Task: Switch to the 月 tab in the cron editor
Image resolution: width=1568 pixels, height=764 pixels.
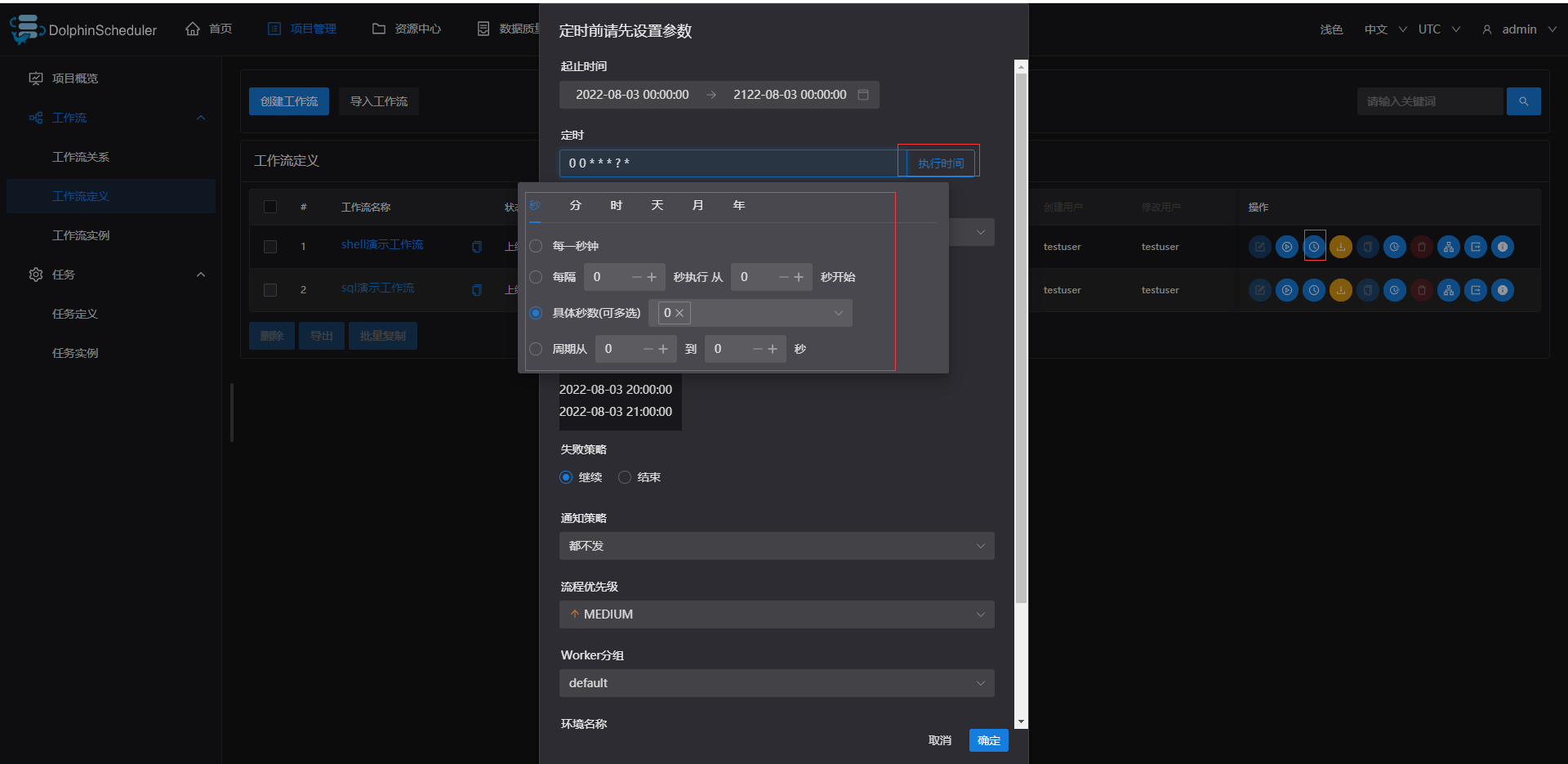Action: 698,205
